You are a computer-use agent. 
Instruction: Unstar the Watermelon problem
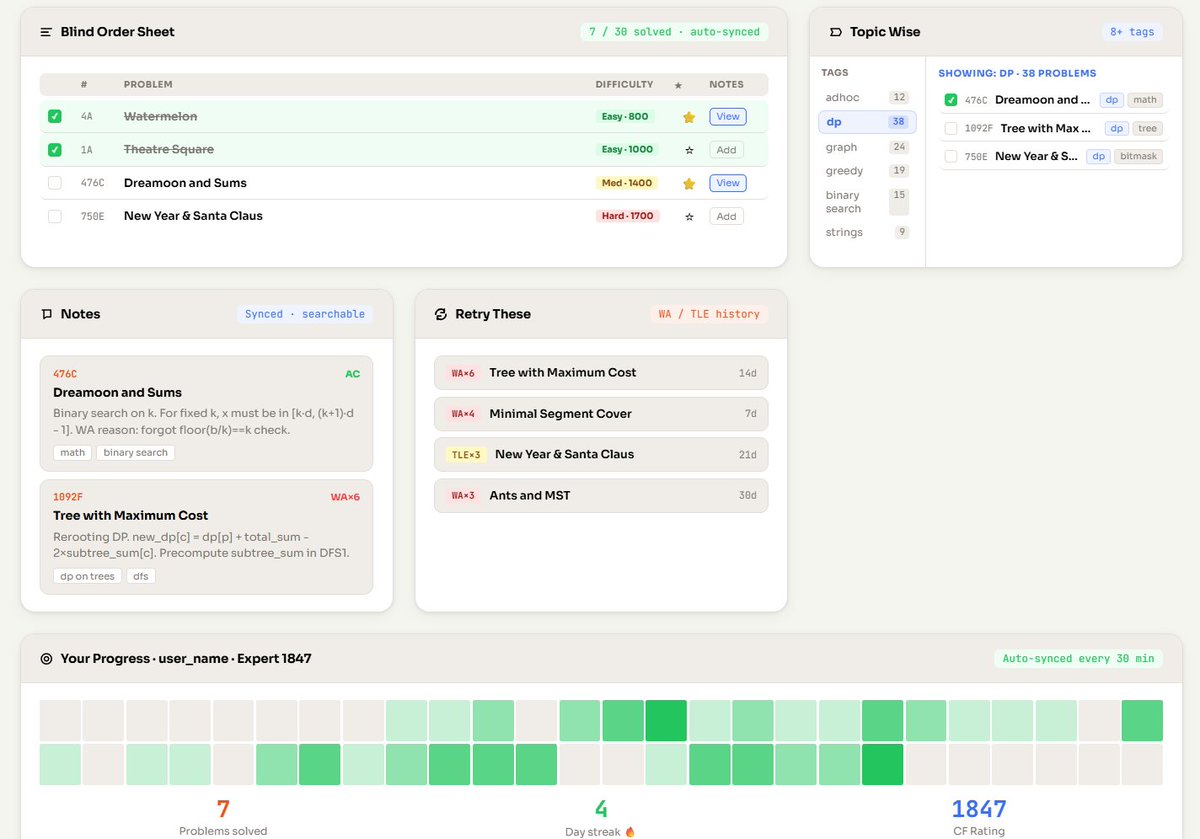(689, 117)
